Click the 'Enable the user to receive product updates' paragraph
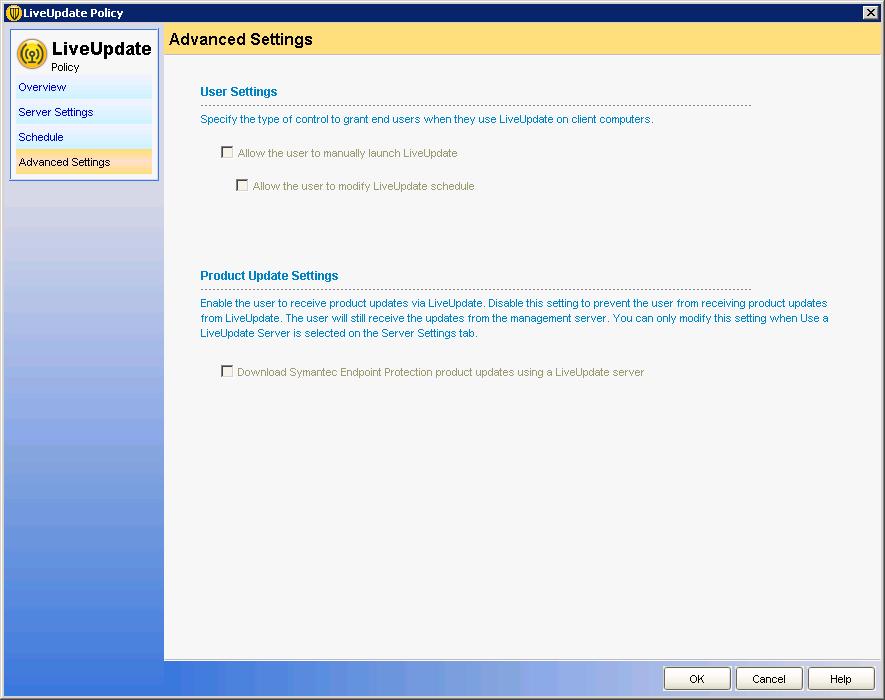Viewport: 885px width, 700px height. (x=514, y=318)
